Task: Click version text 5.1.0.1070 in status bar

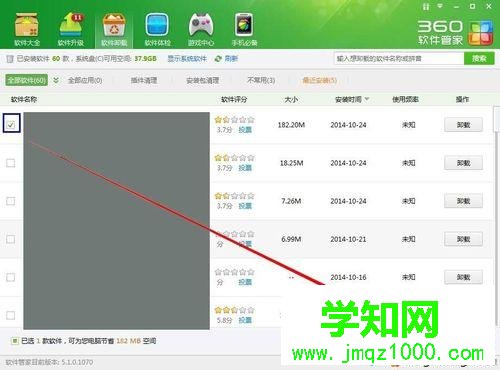Action: [x=77, y=362]
